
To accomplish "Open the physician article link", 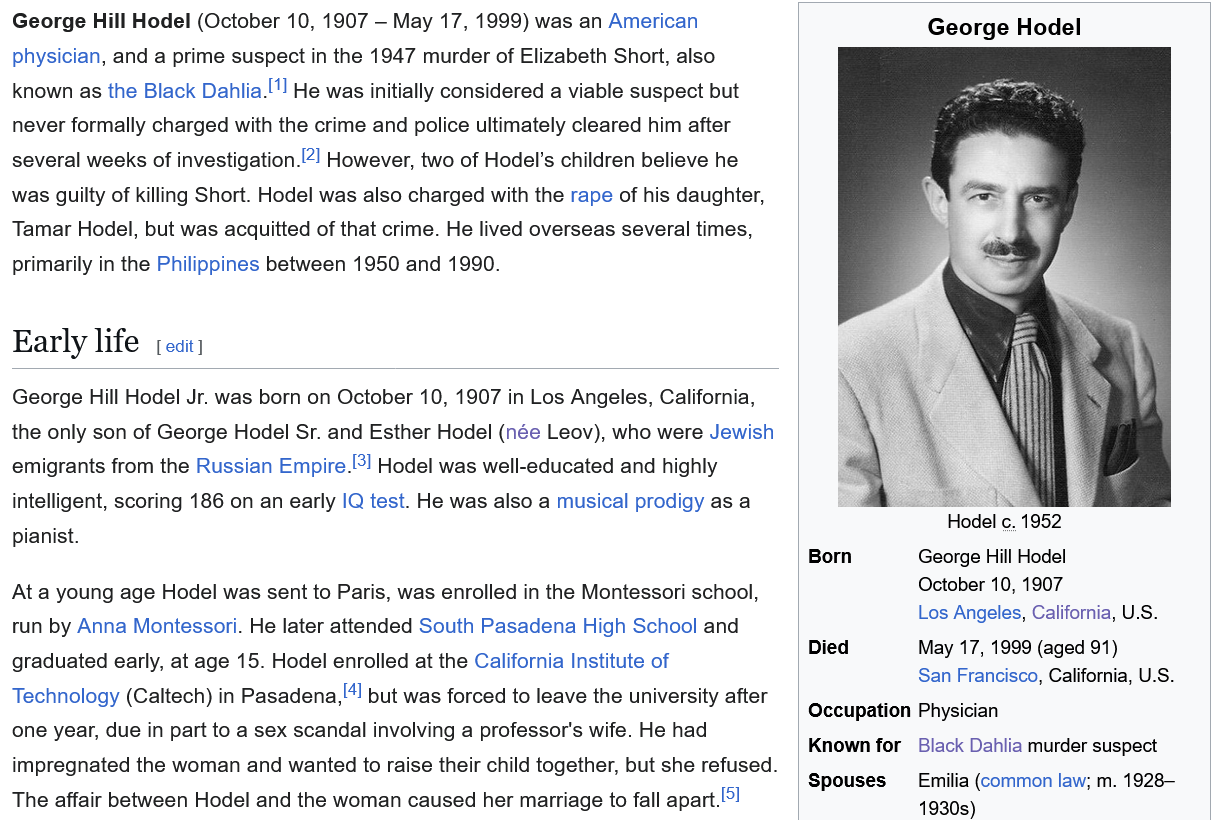I will [x=56, y=56].
